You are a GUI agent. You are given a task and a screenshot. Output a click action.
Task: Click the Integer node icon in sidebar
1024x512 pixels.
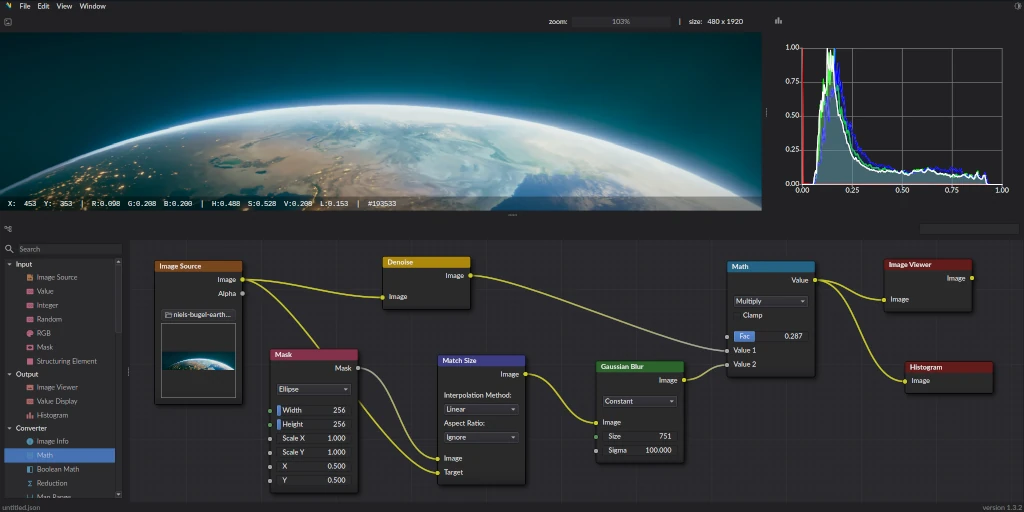(30, 305)
